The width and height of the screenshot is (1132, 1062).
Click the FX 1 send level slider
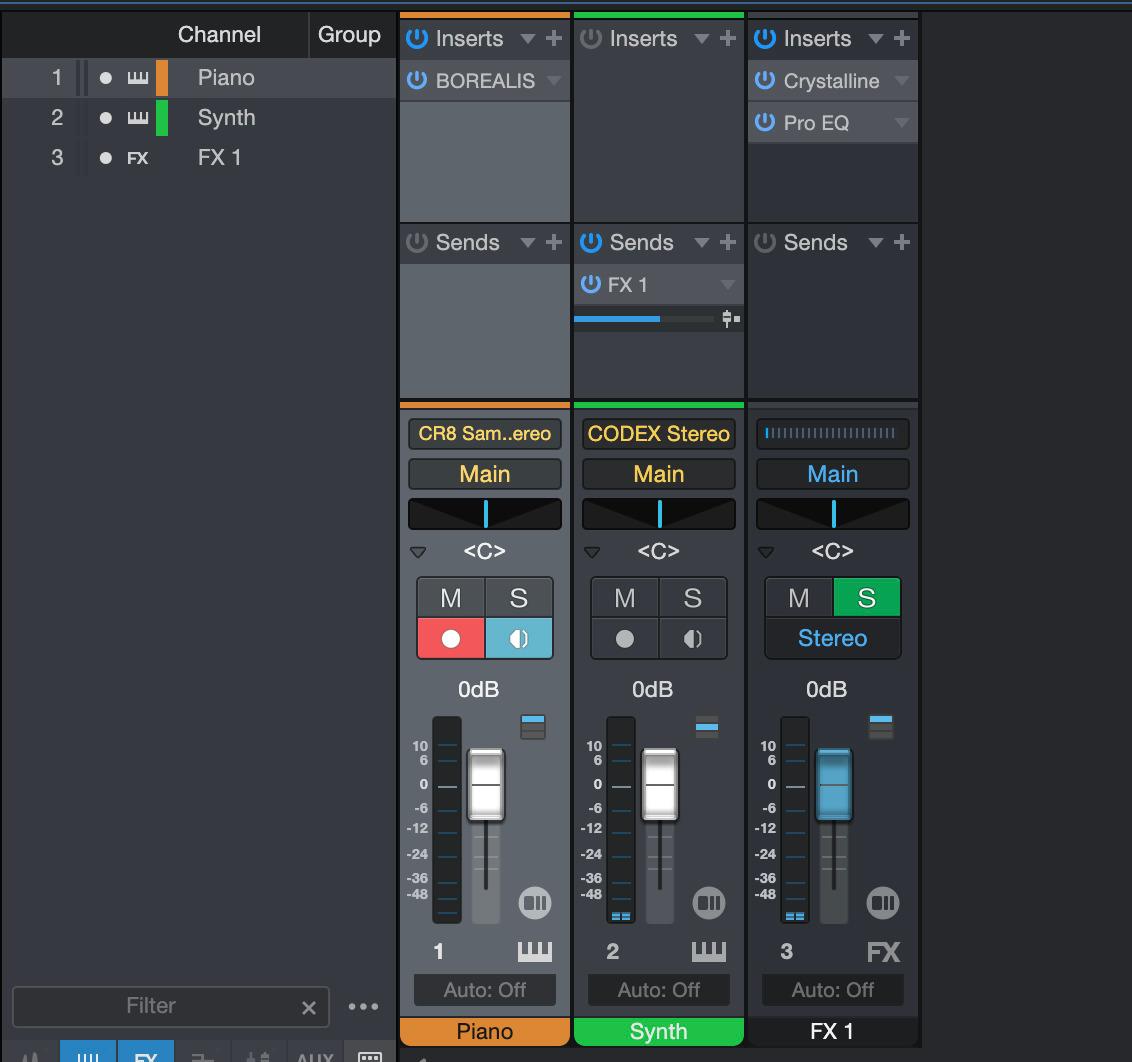coord(644,318)
